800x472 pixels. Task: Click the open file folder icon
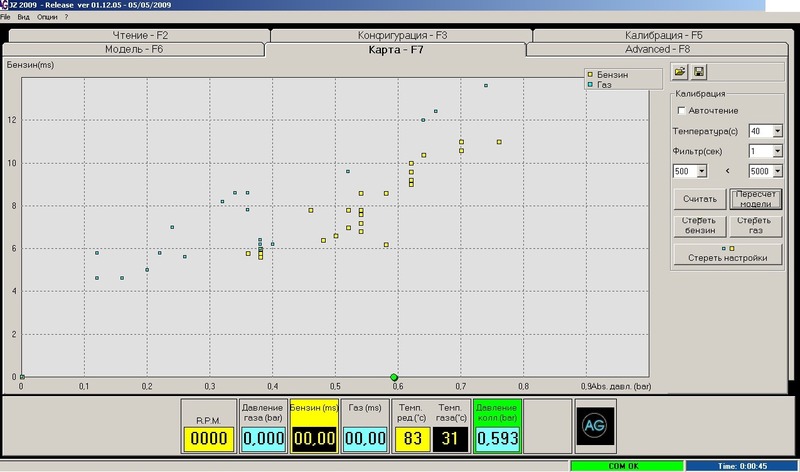pyautogui.click(x=680, y=72)
